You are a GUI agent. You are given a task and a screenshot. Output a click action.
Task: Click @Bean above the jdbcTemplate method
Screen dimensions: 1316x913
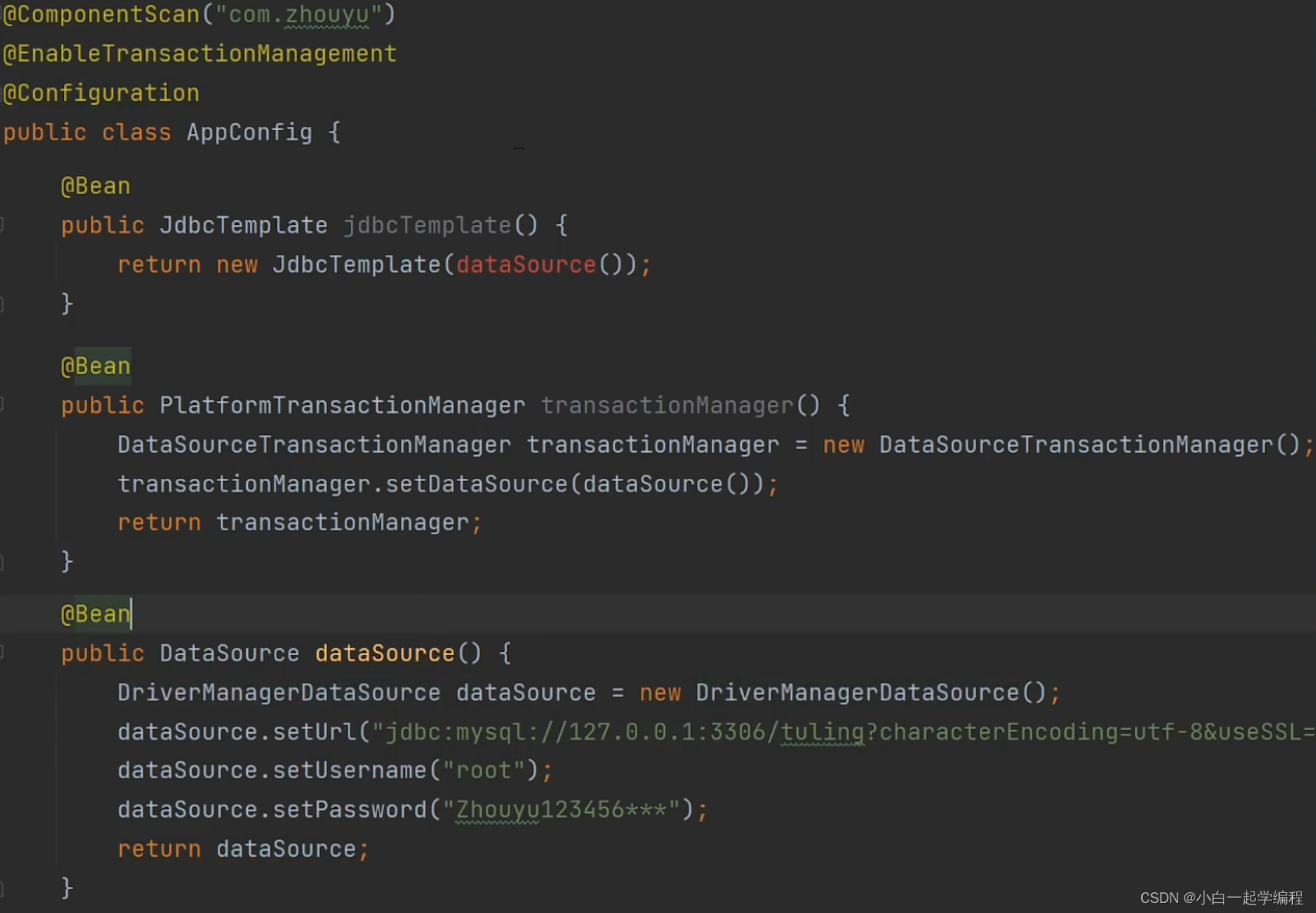click(x=95, y=186)
